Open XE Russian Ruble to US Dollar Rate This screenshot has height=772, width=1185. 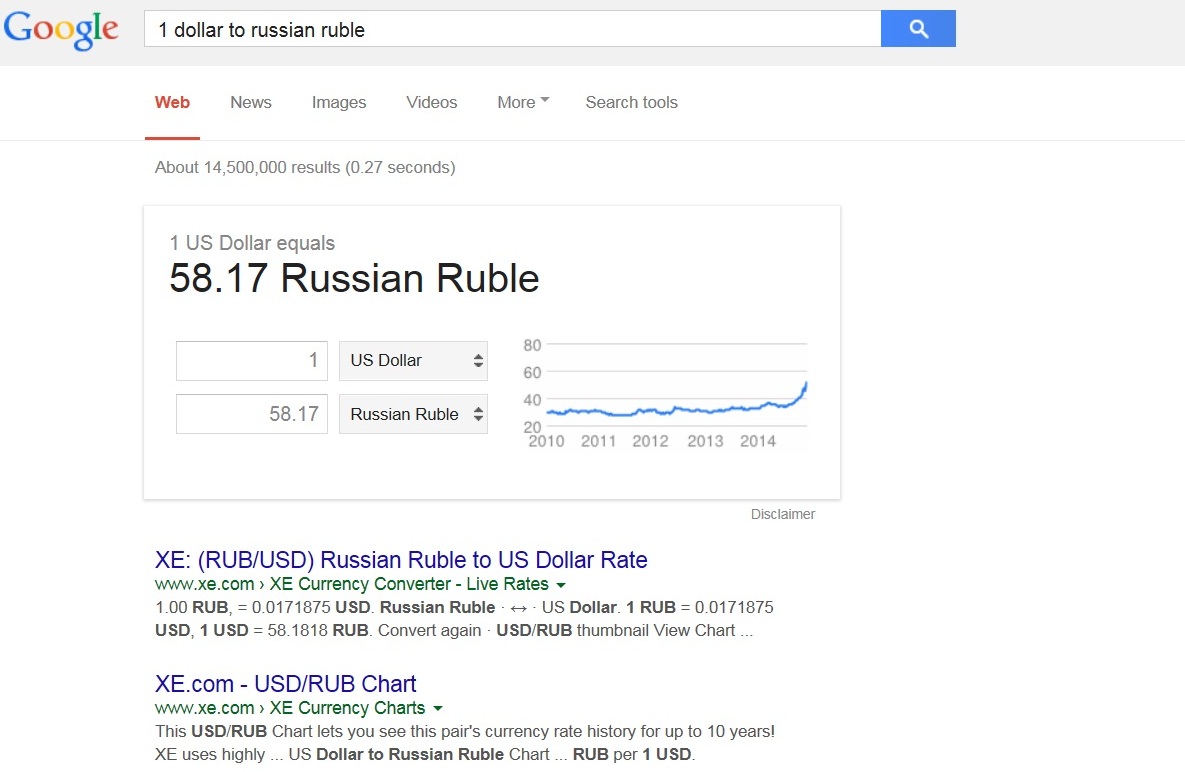[x=401, y=560]
